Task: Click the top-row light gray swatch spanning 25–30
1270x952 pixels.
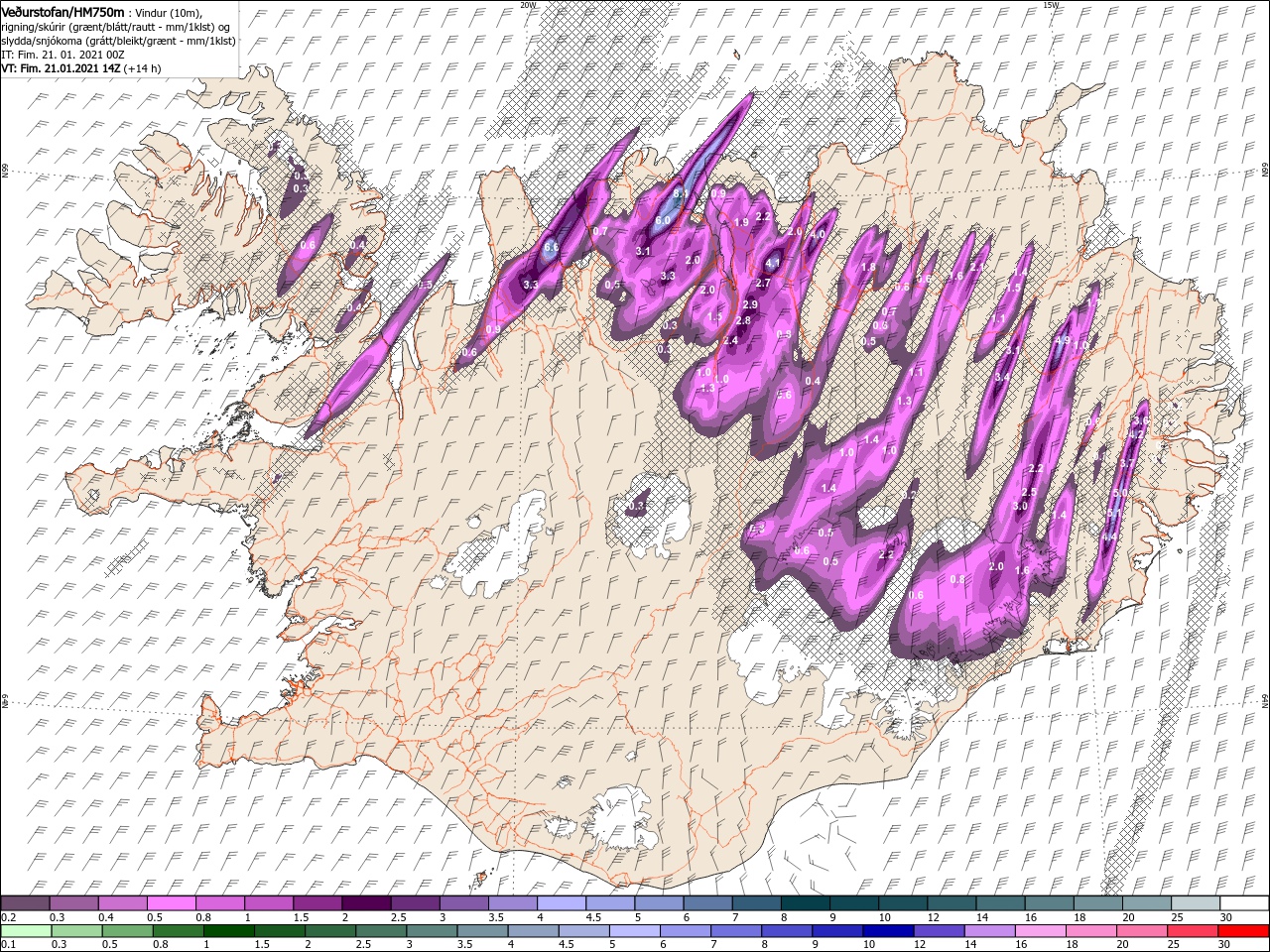Action: click(x=1196, y=903)
